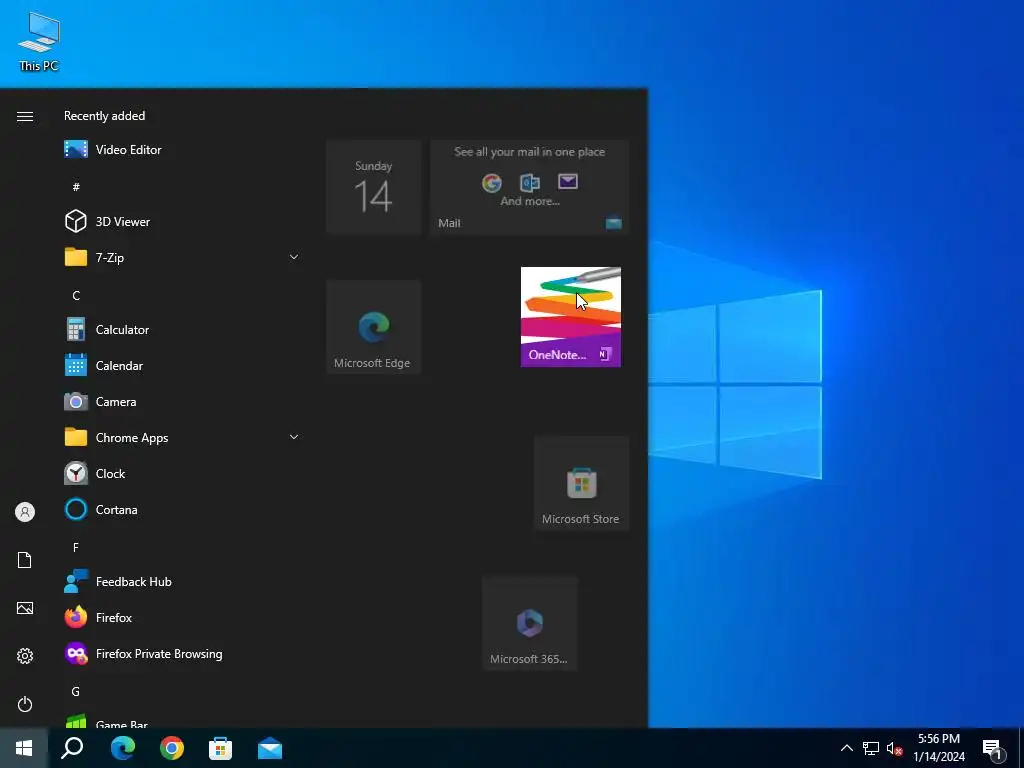Viewport: 1024px width, 768px height.
Task: Open Game Bar app entry
Action: [182, 720]
